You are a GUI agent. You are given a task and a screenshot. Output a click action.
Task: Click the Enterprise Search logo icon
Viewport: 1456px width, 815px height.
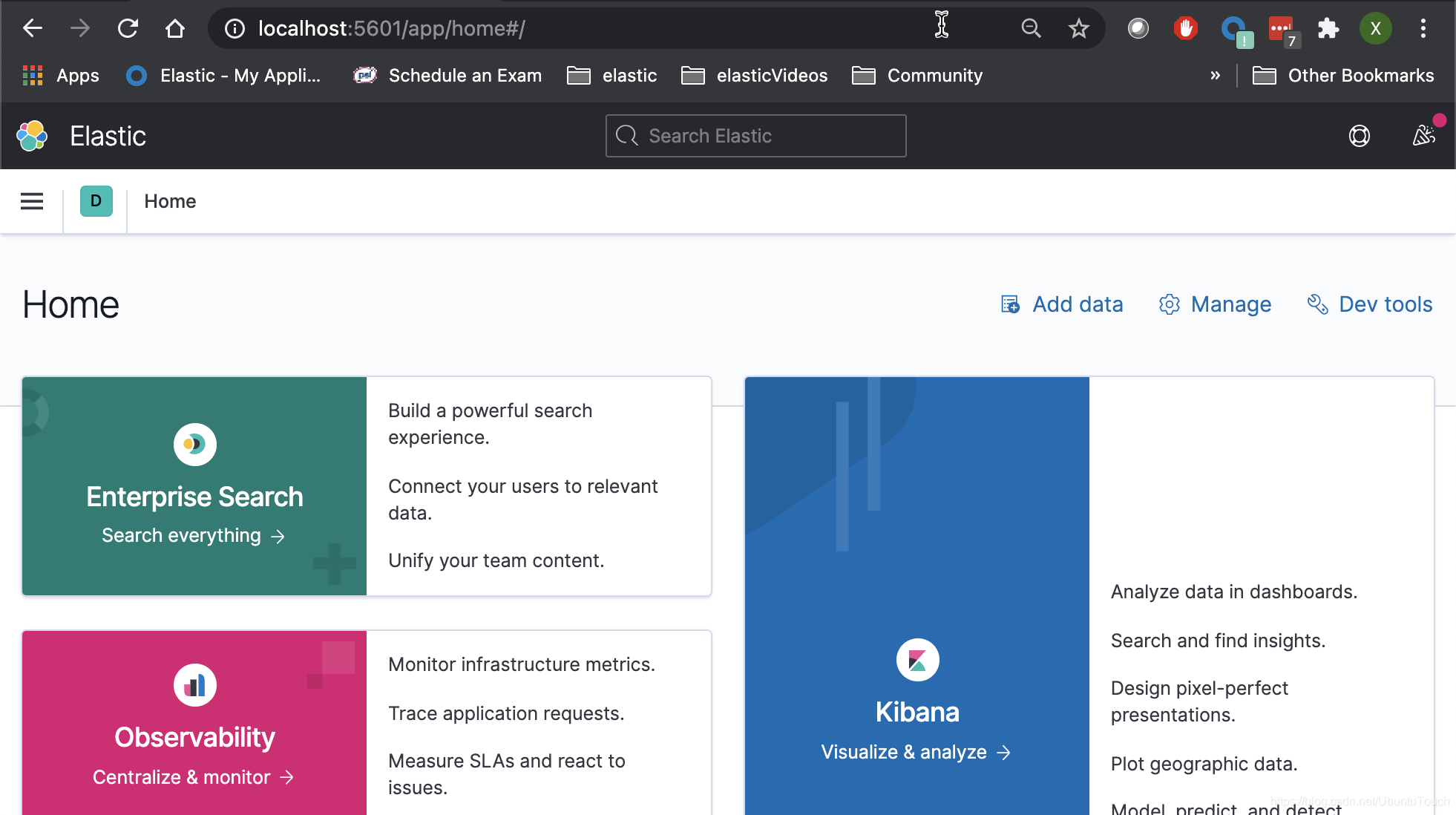[194, 444]
